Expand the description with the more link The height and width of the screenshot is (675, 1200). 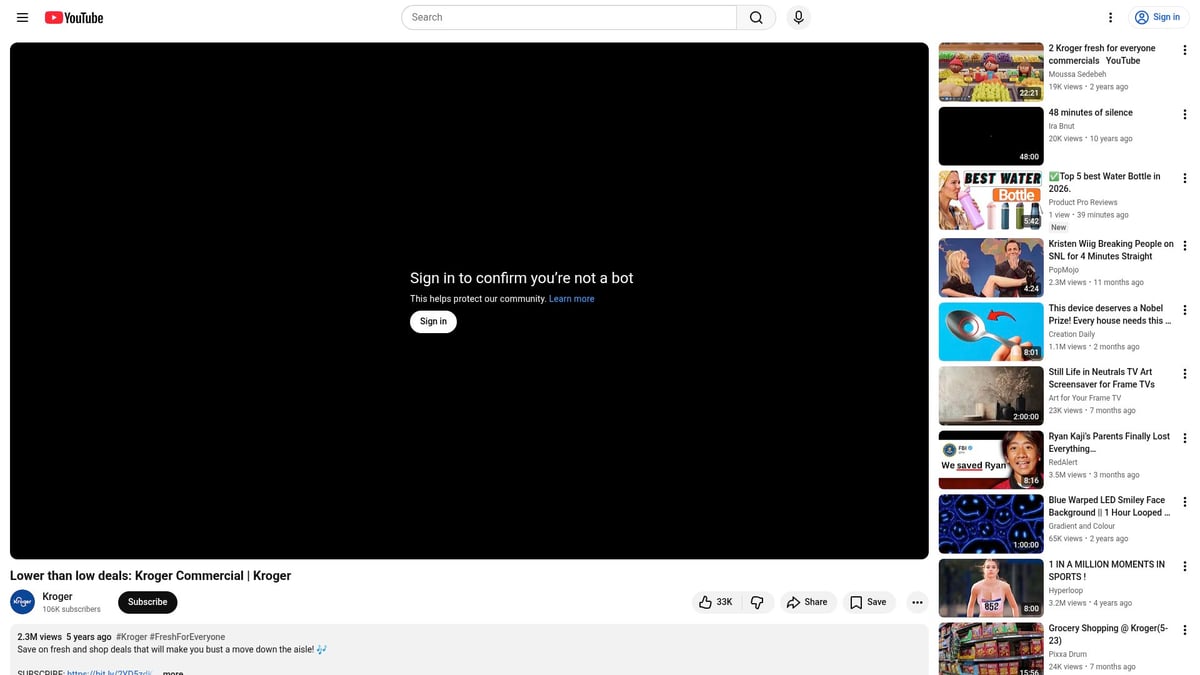(172, 671)
